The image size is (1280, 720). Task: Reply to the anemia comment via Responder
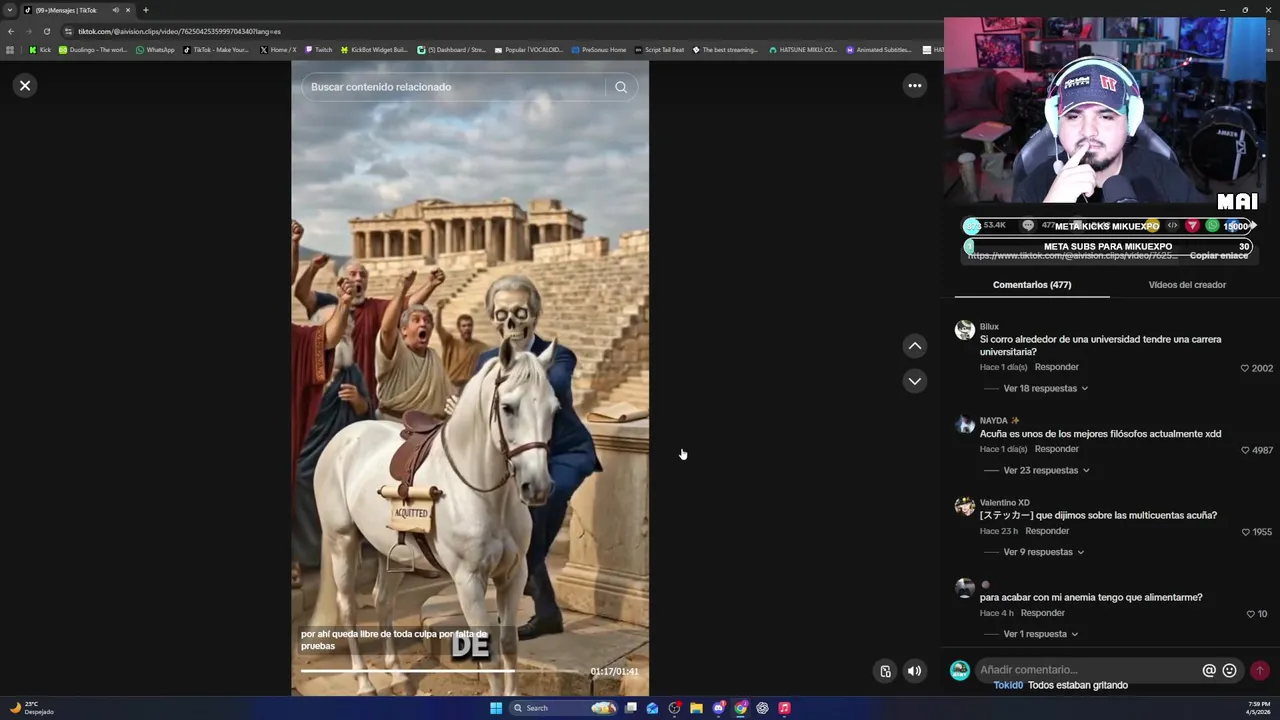click(1042, 613)
